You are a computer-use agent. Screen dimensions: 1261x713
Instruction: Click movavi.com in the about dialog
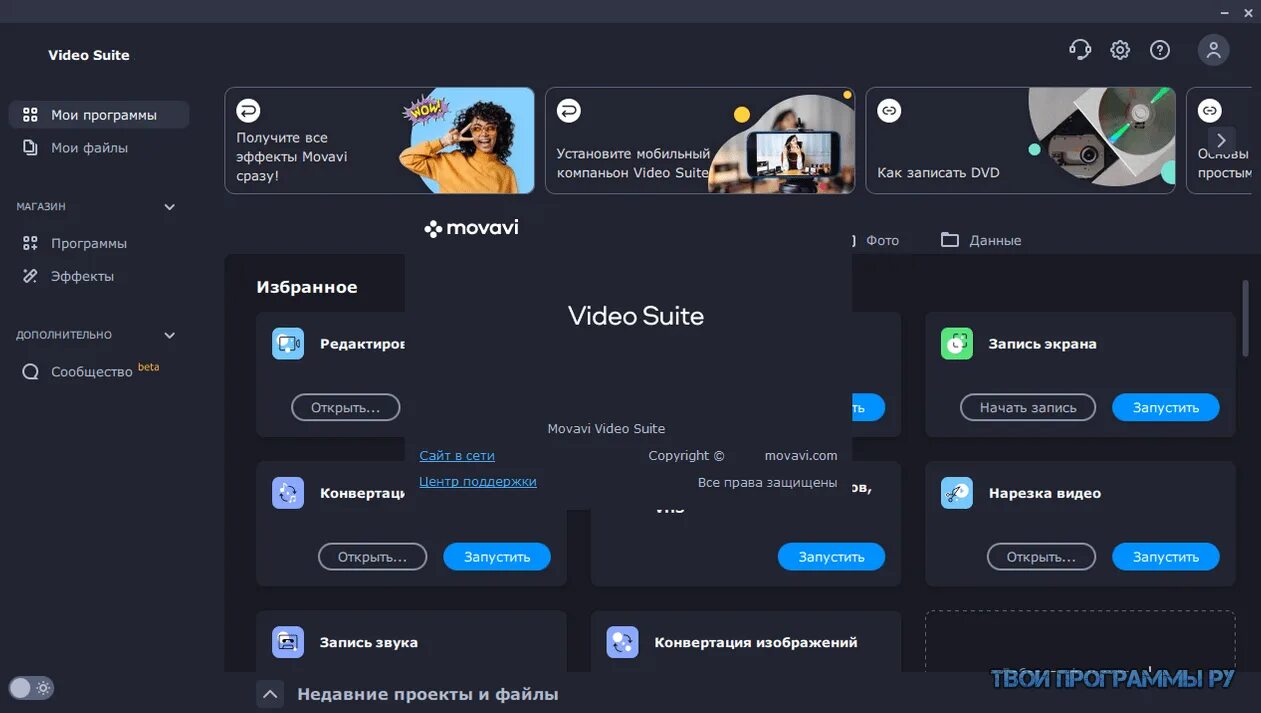(x=801, y=455)
